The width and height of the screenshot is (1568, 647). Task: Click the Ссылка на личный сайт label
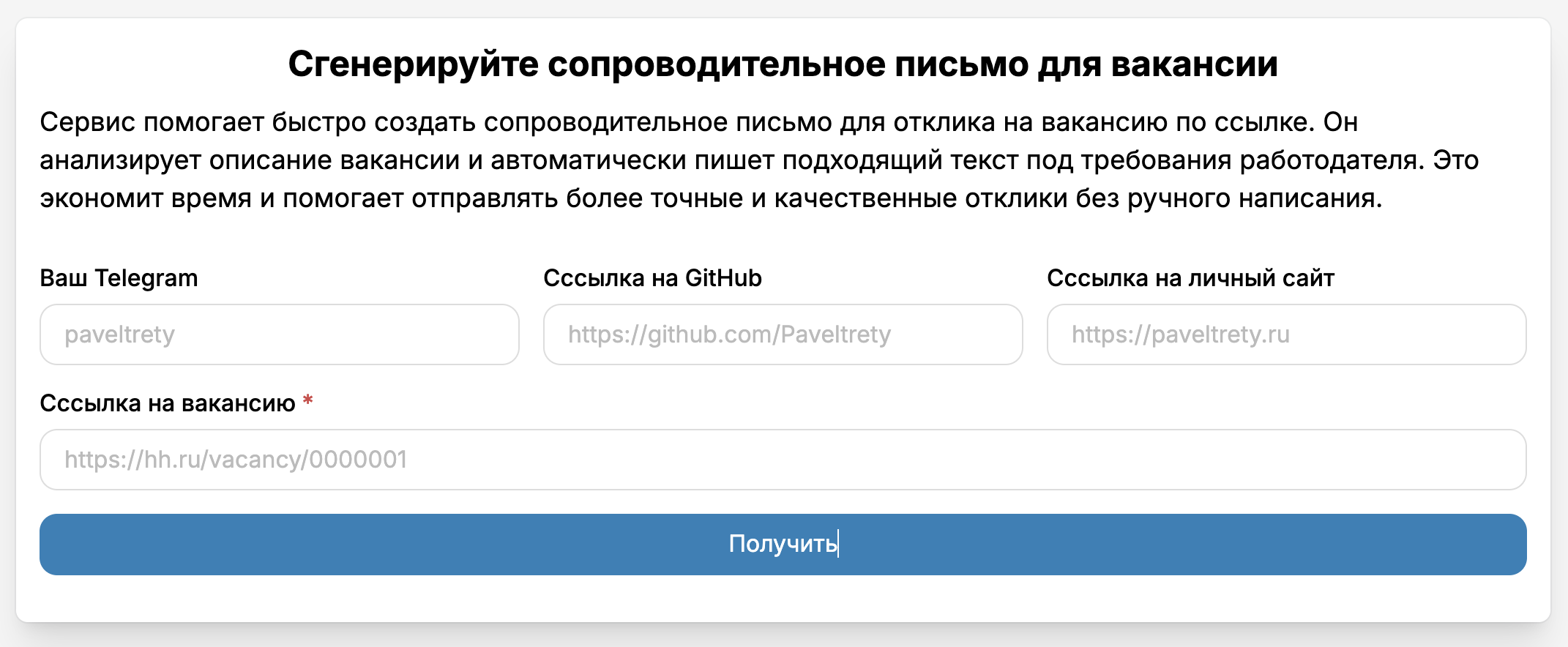1190,278
